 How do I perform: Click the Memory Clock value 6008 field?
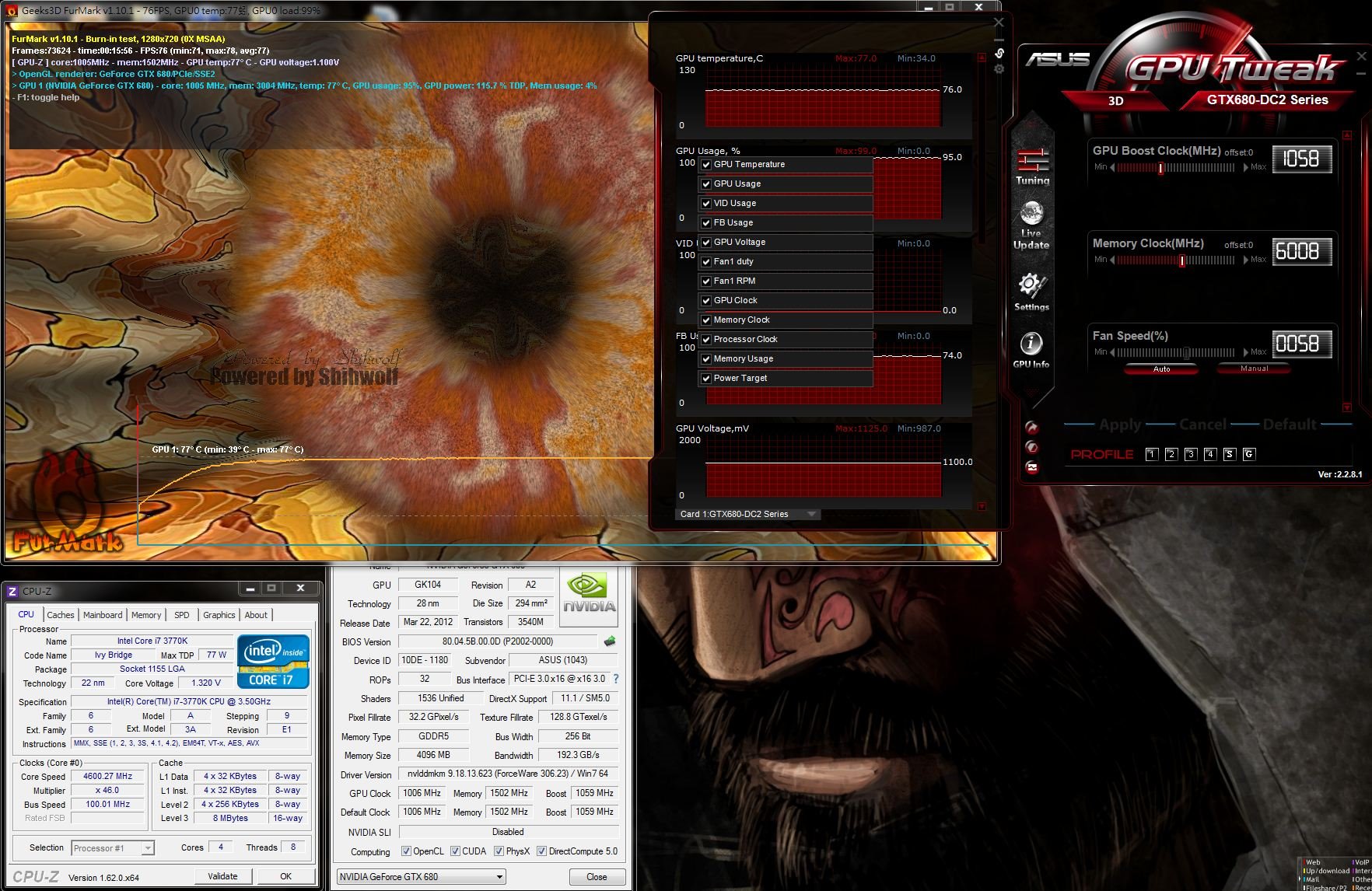[1301, 252]
